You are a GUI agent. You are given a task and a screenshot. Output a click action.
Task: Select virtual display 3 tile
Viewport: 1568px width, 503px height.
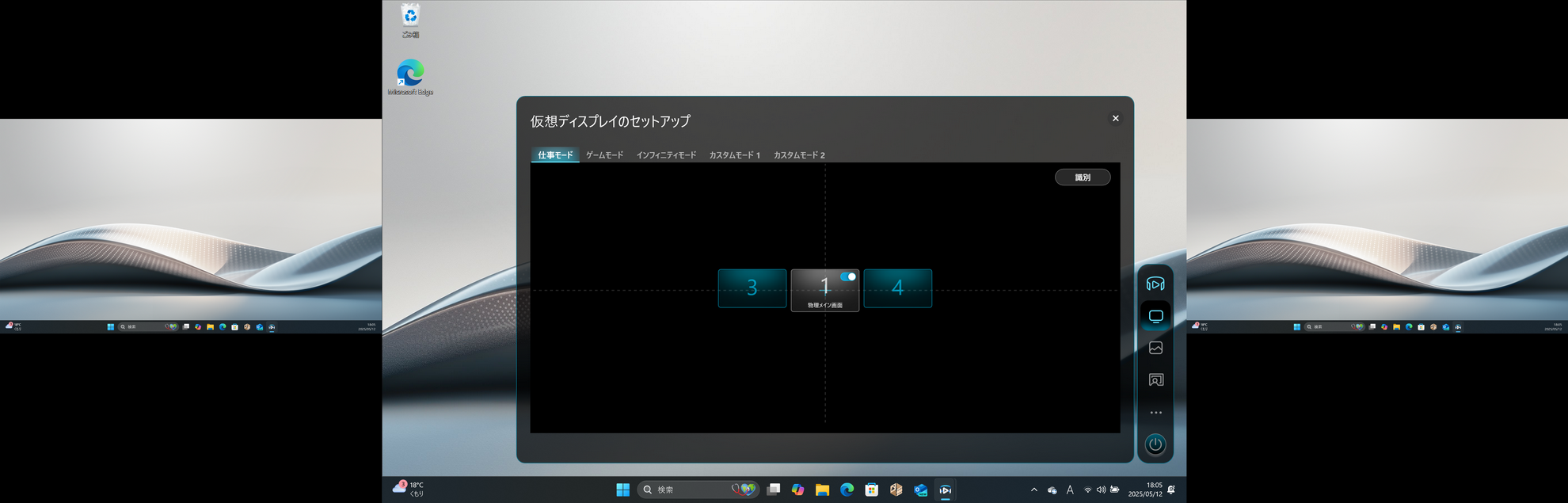pyautogui.click(x=752, y=288)
